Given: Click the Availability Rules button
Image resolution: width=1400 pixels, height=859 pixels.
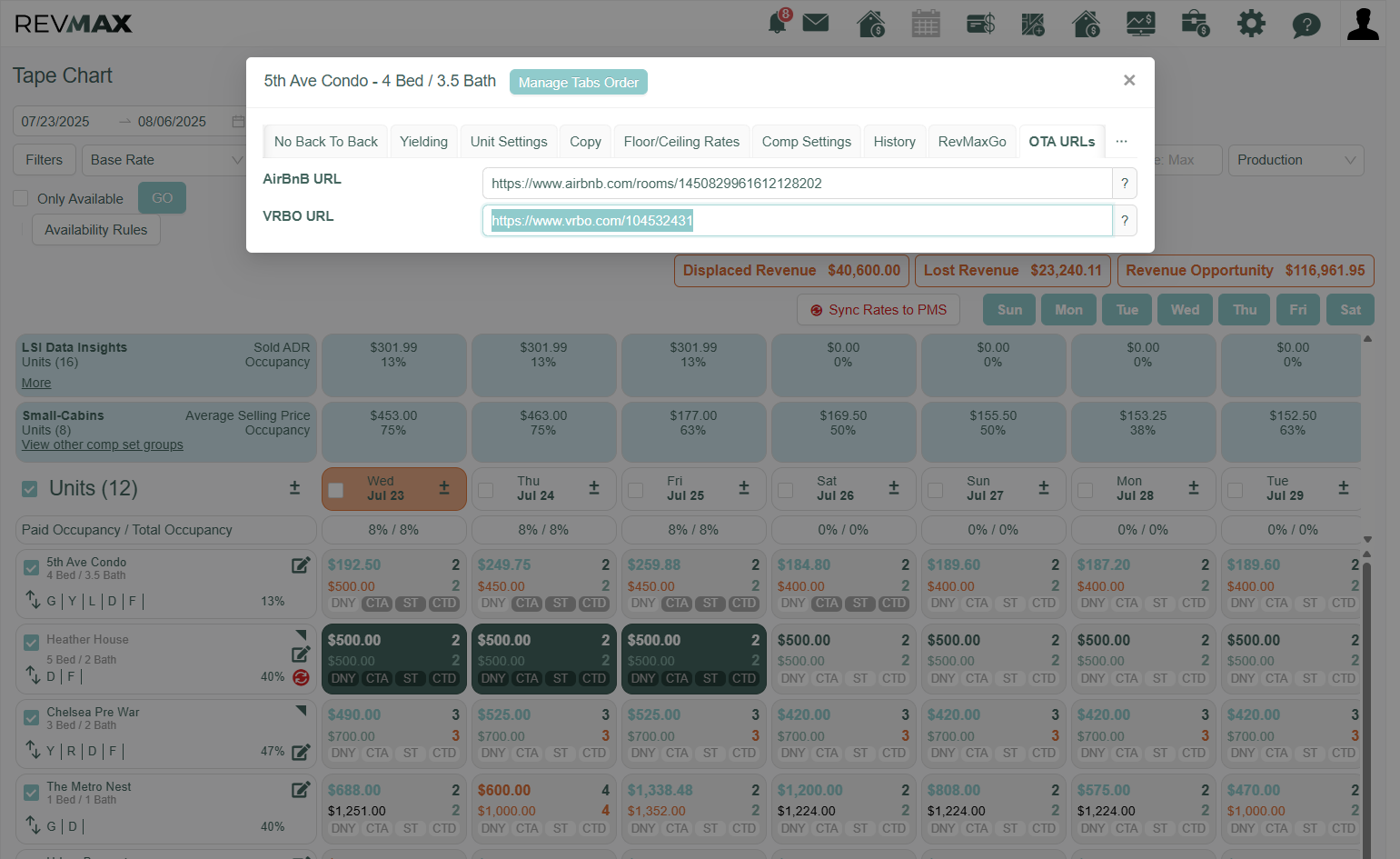Looking at the screenshot, I should point(96,230).
